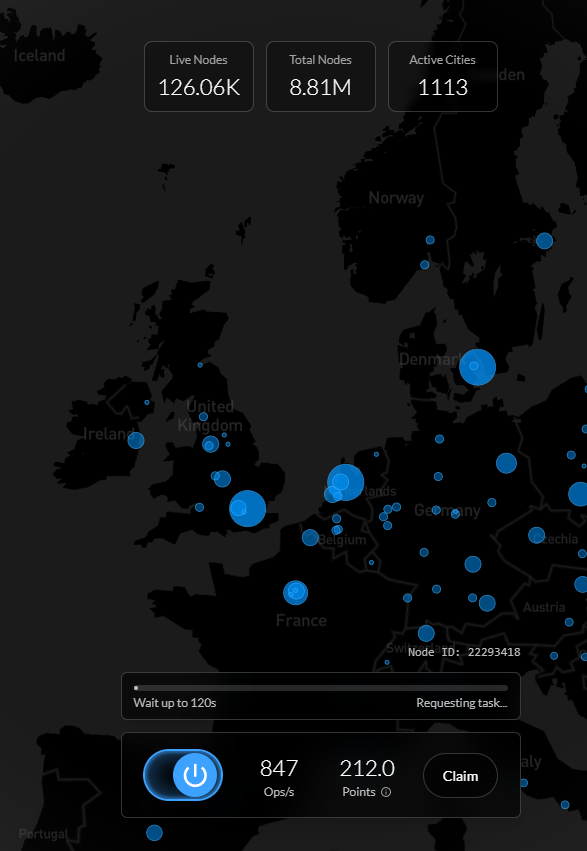Click the Iceland map label

point(39,55)
